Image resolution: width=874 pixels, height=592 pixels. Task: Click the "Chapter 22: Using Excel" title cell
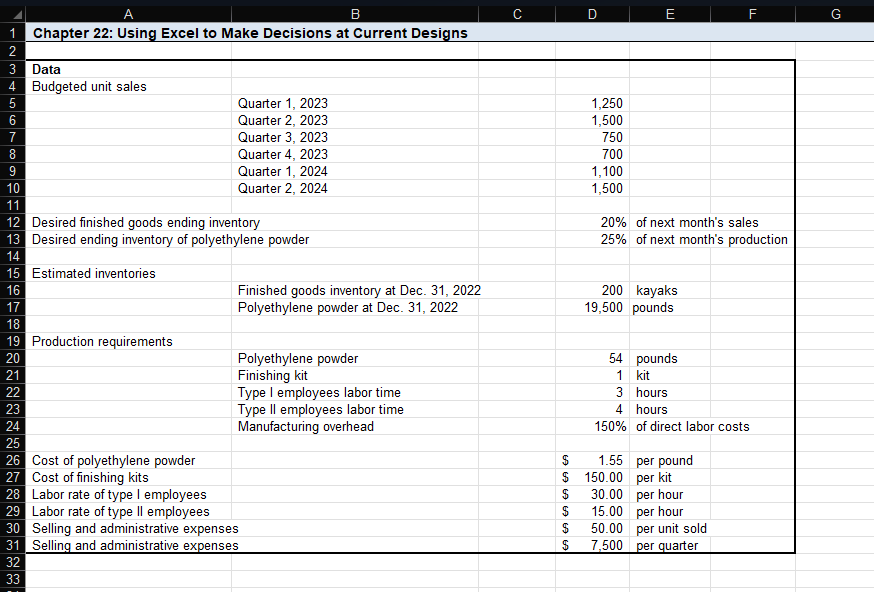pos(250,33)
